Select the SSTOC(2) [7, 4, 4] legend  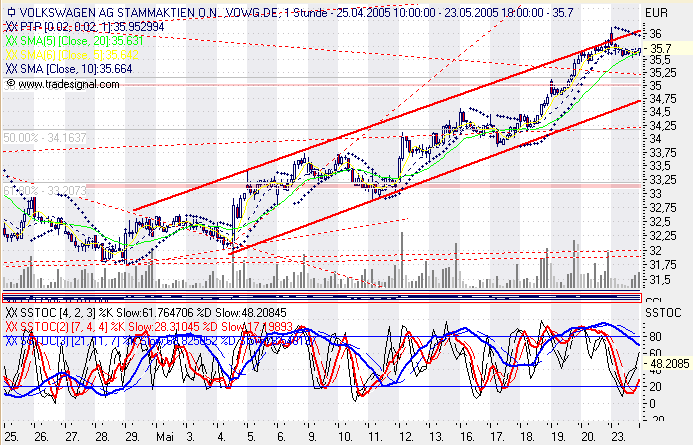tap(156, 327)
